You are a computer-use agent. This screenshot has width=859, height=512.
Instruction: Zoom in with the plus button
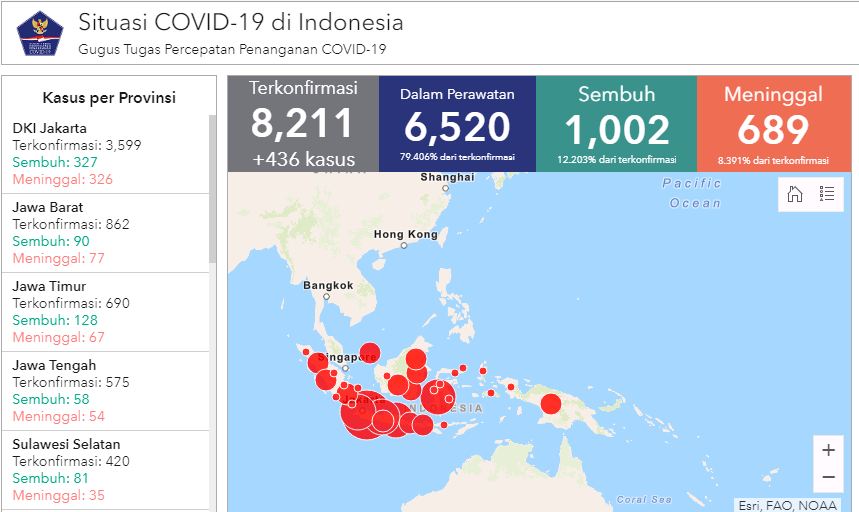click(828, 450)
